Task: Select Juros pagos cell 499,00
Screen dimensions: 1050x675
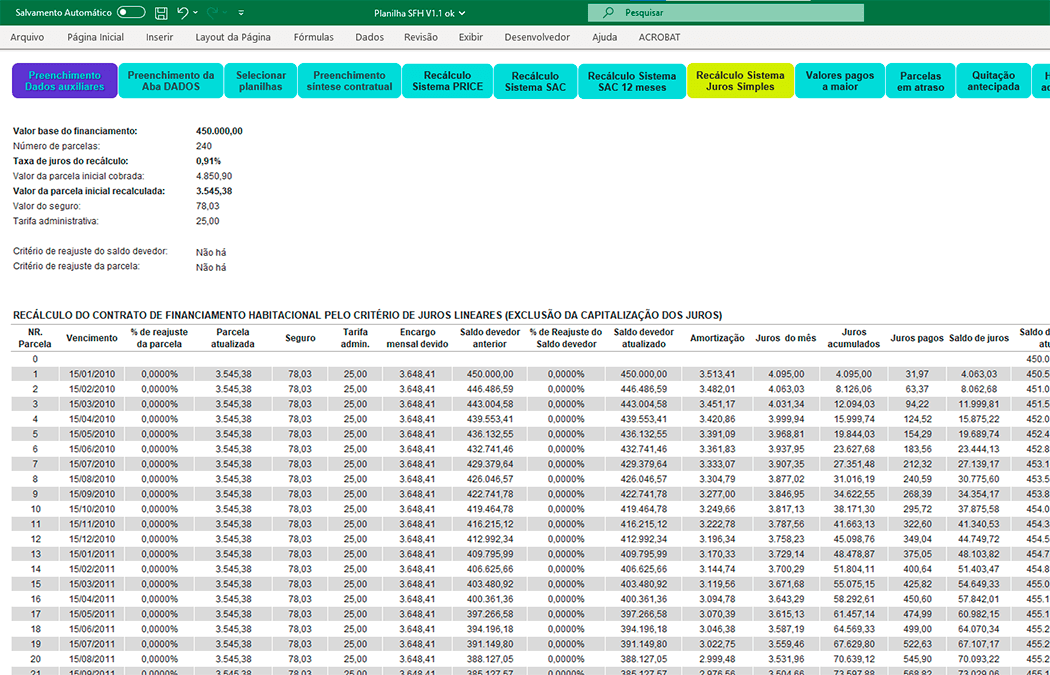Action: click(x=917, y=629)
